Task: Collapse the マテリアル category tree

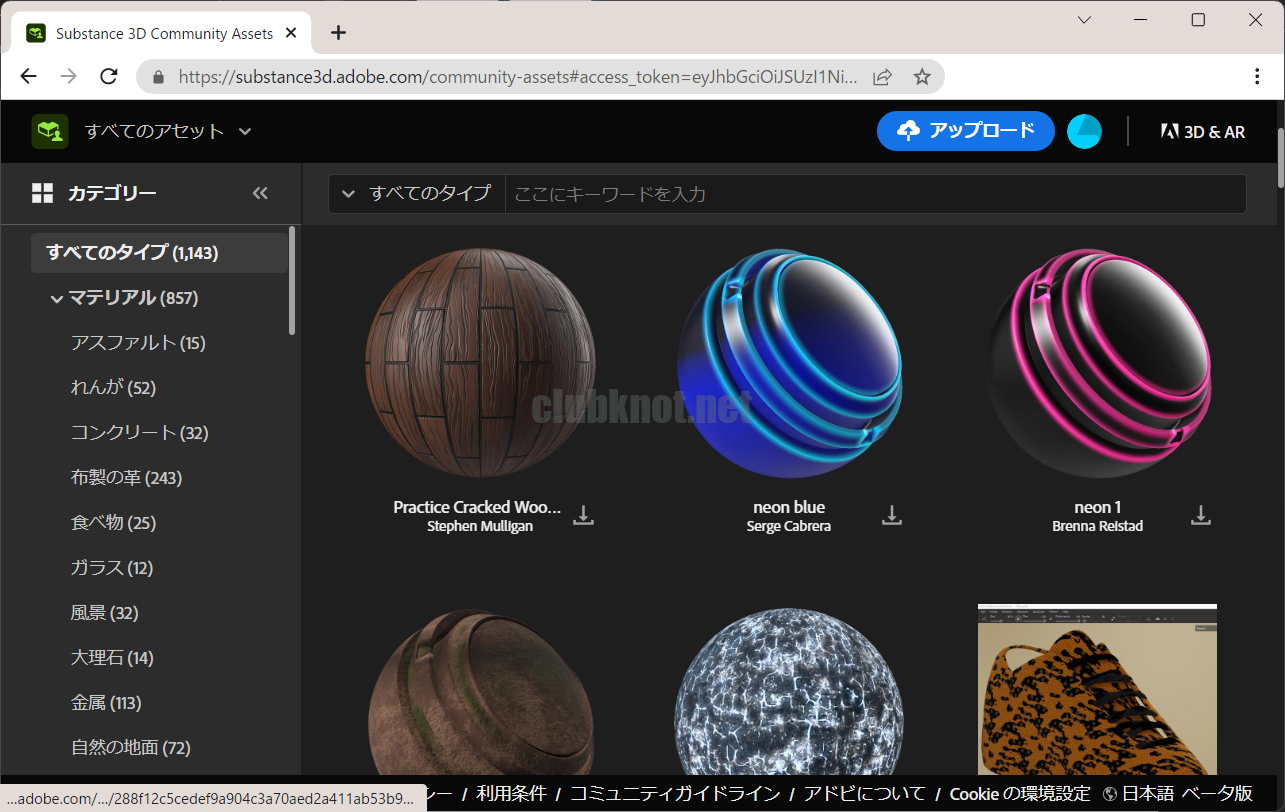Action: 57,298
